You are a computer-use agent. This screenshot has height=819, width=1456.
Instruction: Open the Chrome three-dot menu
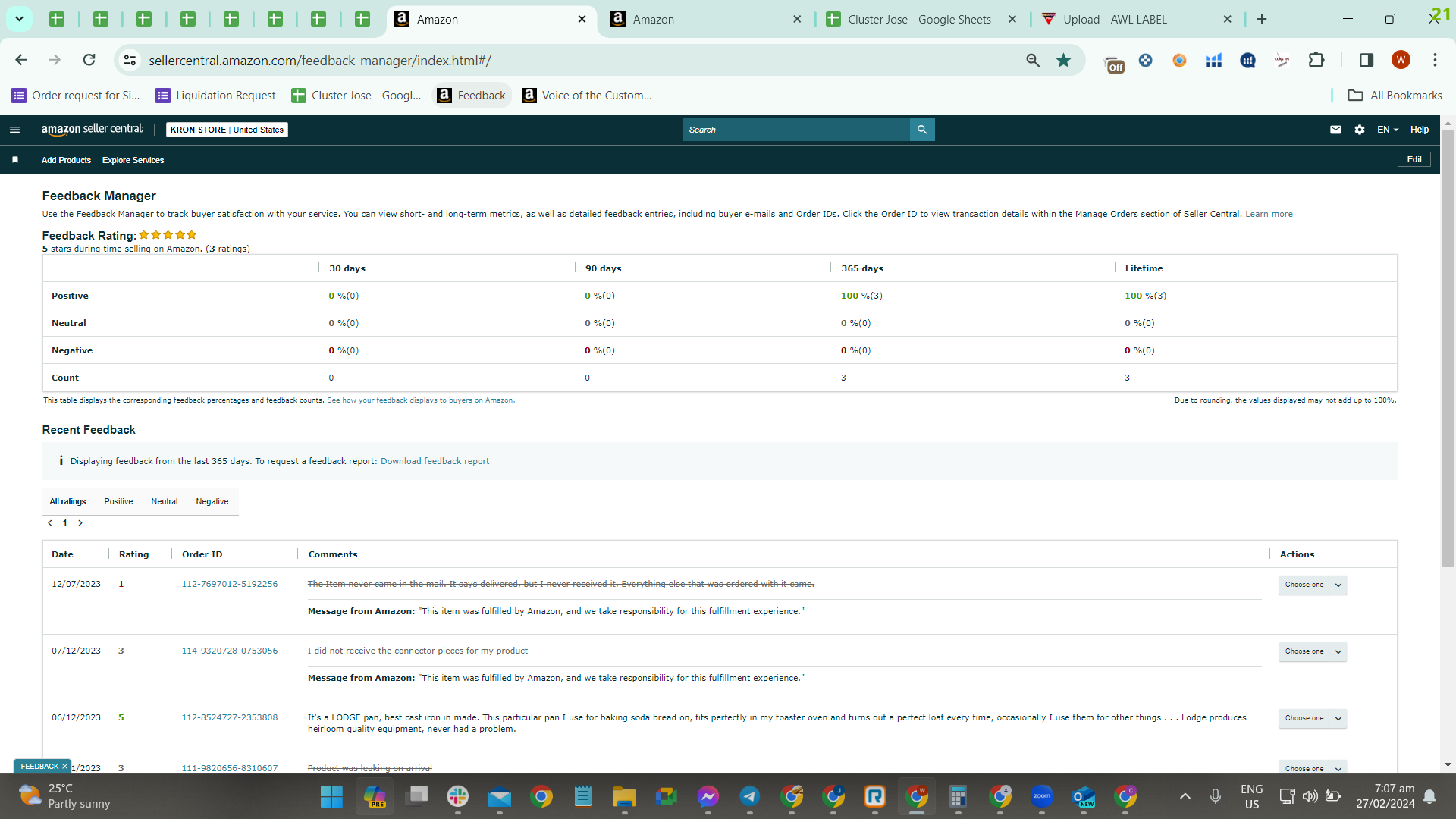point(1435,60)
